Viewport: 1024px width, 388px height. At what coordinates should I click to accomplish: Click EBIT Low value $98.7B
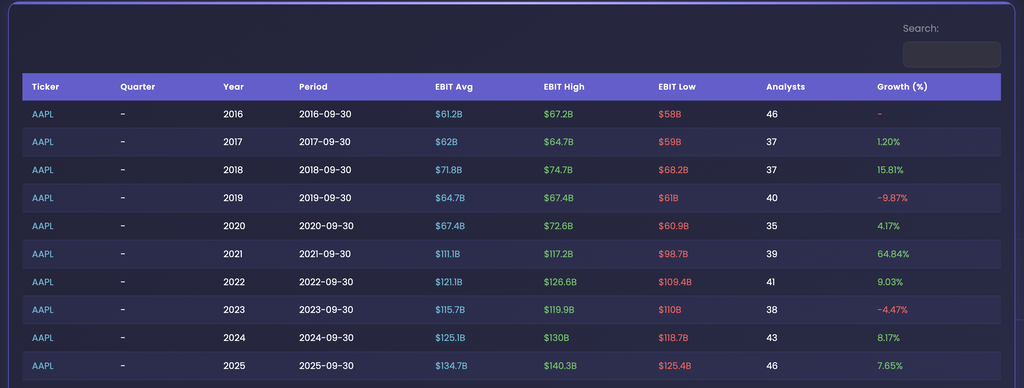[673, 254]
